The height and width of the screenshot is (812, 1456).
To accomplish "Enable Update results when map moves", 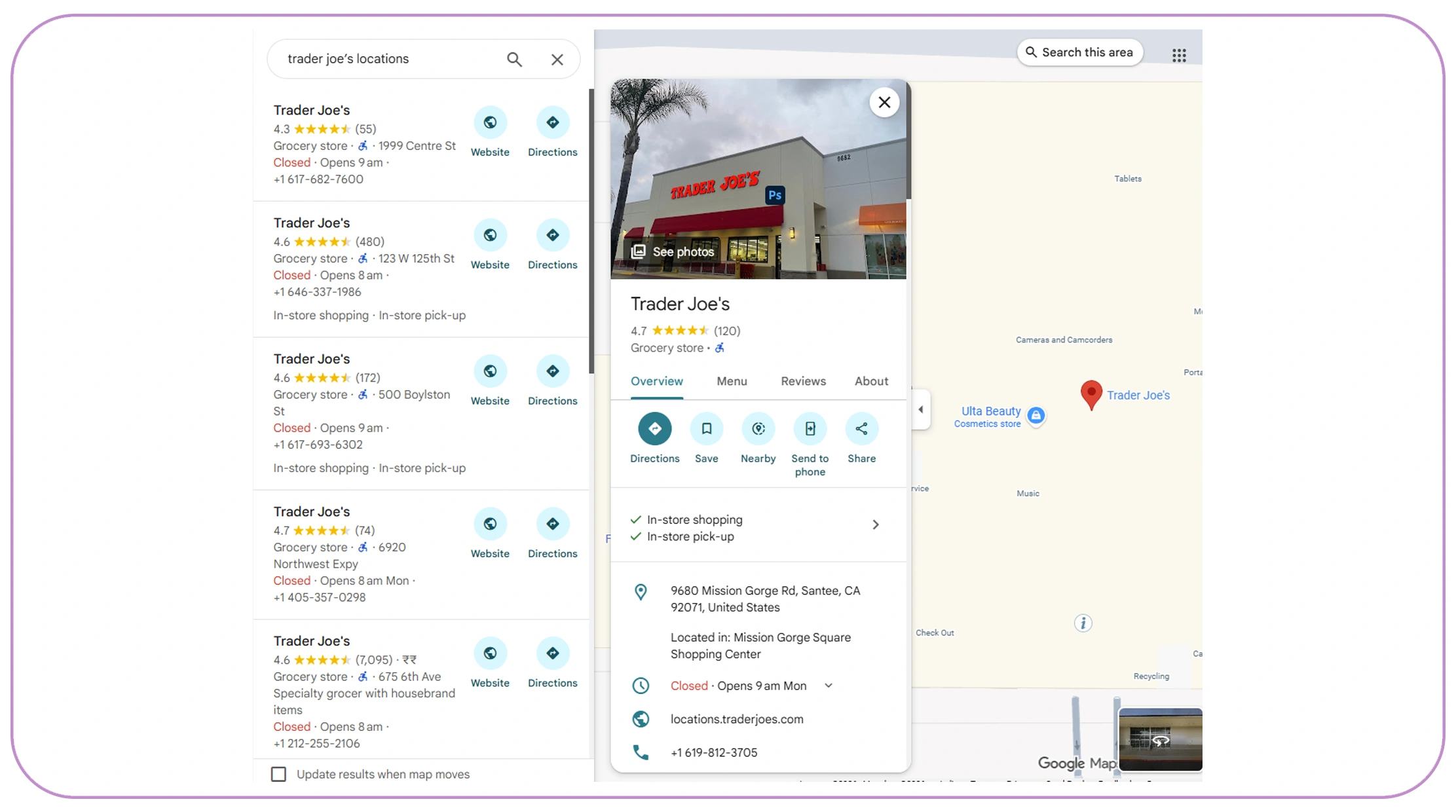I will click(x=279, y=773).
